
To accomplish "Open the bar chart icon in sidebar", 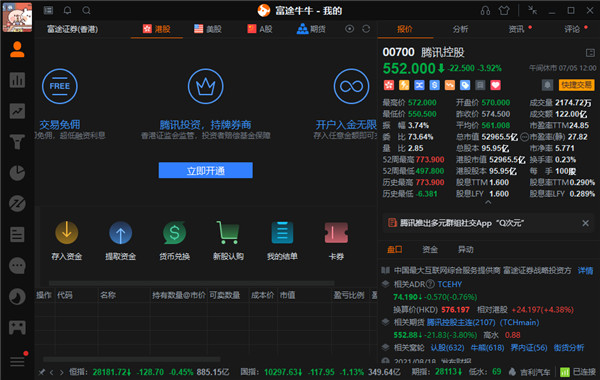I will pyautogui.click(x=17, y=80).
